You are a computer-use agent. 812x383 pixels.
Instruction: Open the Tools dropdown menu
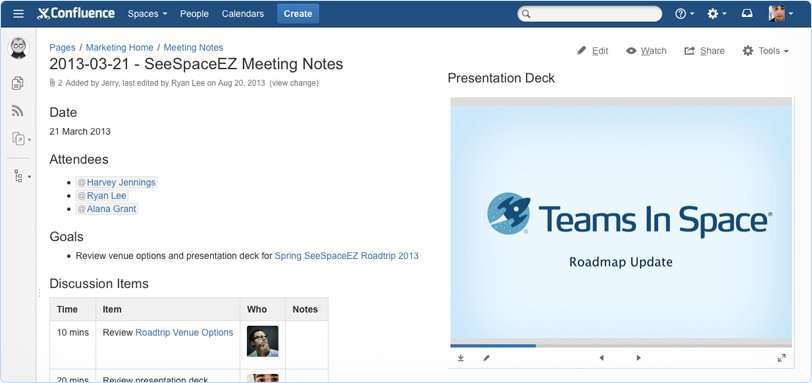(766, 51)
